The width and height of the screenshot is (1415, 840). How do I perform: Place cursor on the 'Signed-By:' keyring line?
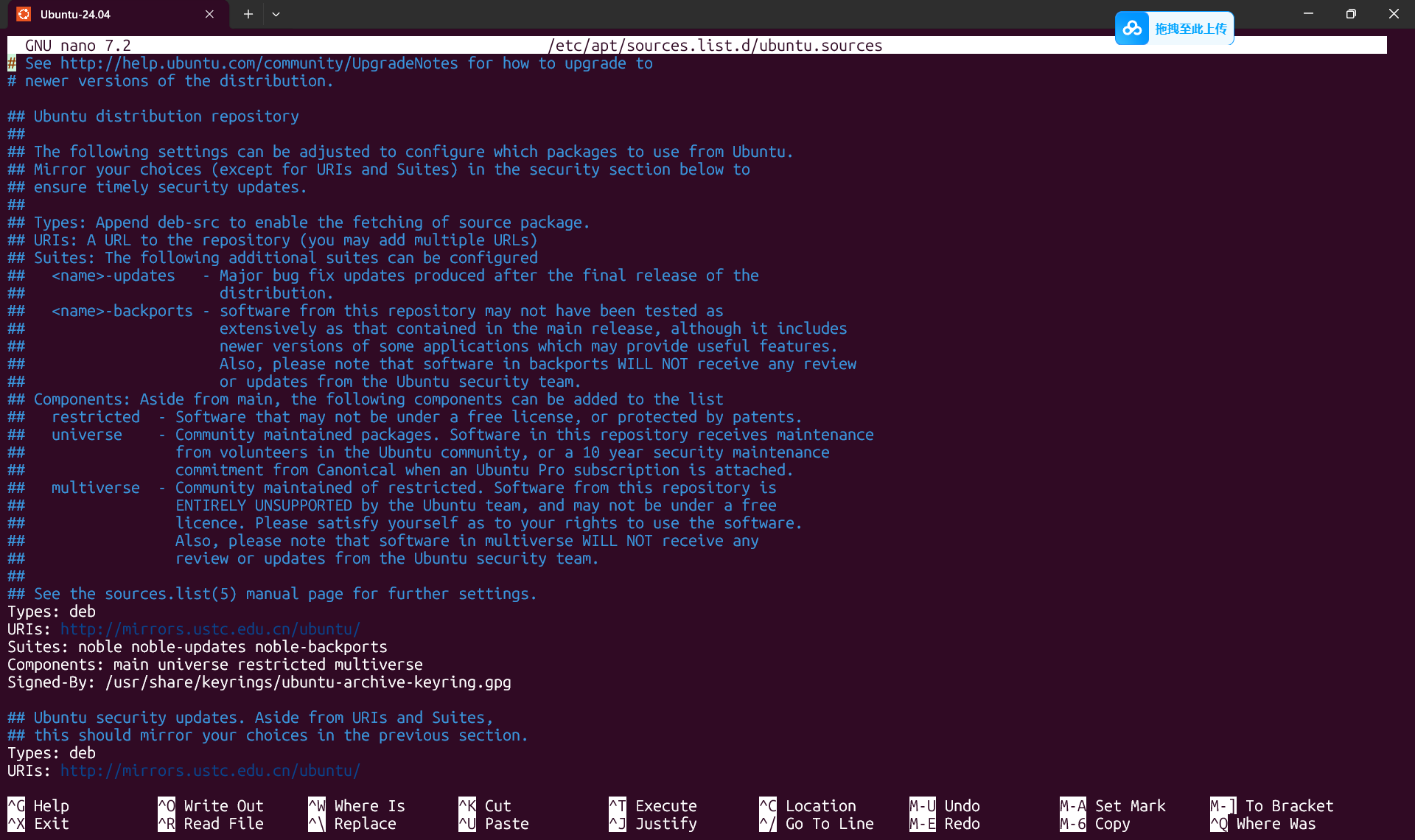[259, 682]
